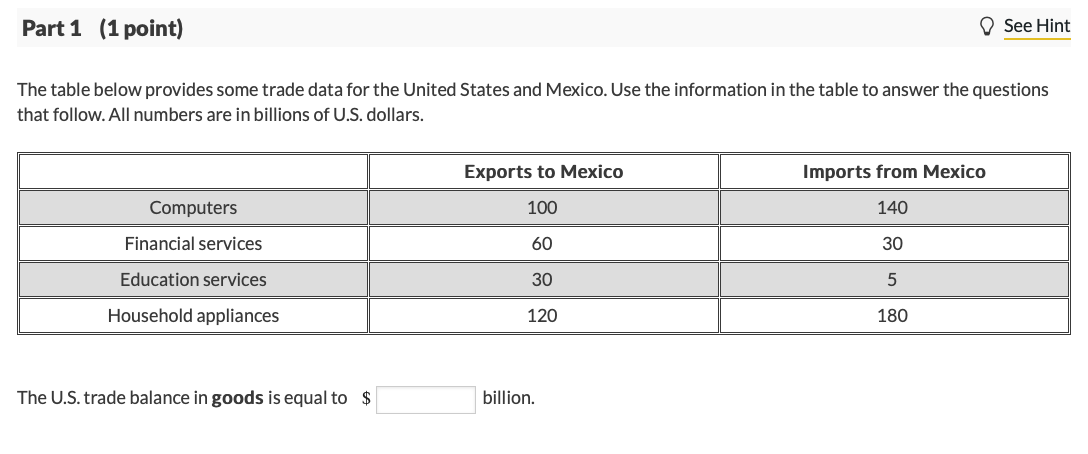Click the Household appliances row label
The width and height of the screenshot is (1088, 454).
coord(193,316)
